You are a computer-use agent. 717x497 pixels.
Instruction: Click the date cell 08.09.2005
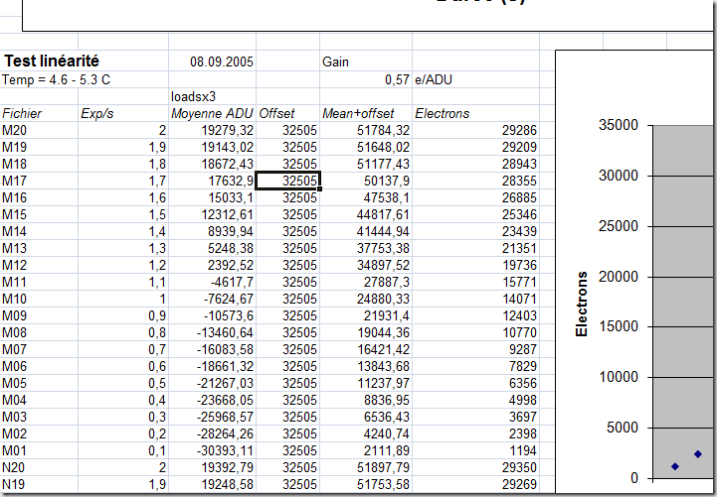point(221,62)
